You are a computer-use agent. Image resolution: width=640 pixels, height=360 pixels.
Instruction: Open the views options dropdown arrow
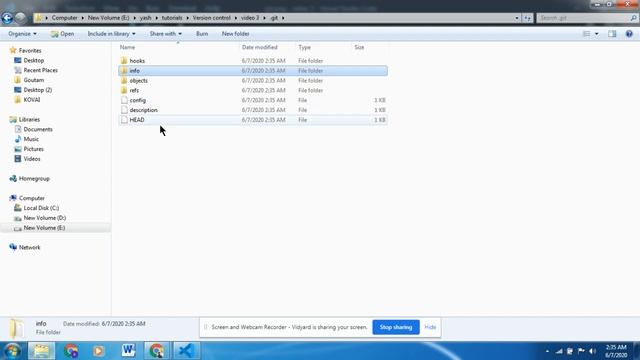pos(596,34)
